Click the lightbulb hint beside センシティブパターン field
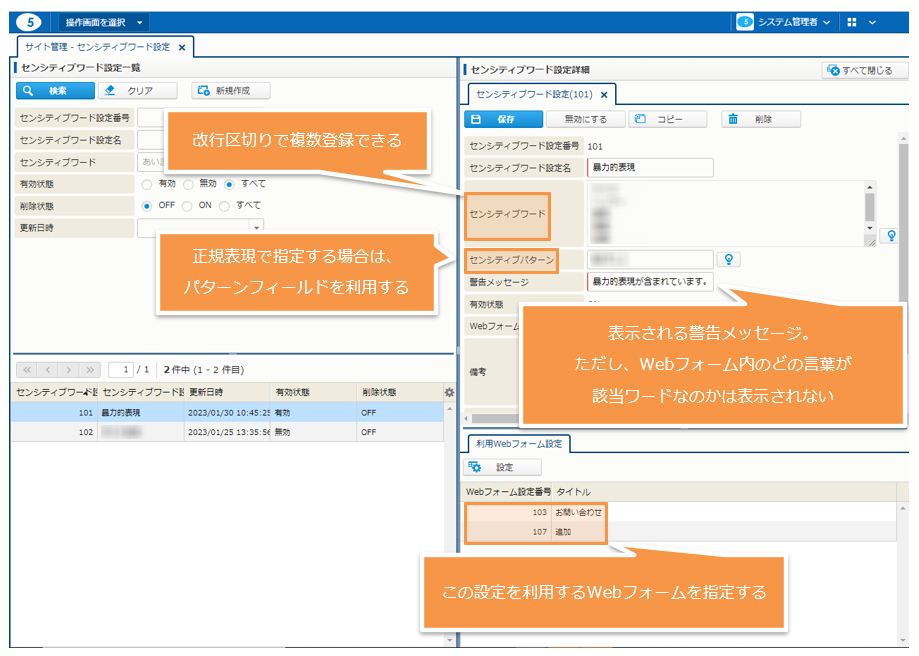 [730, 260]
